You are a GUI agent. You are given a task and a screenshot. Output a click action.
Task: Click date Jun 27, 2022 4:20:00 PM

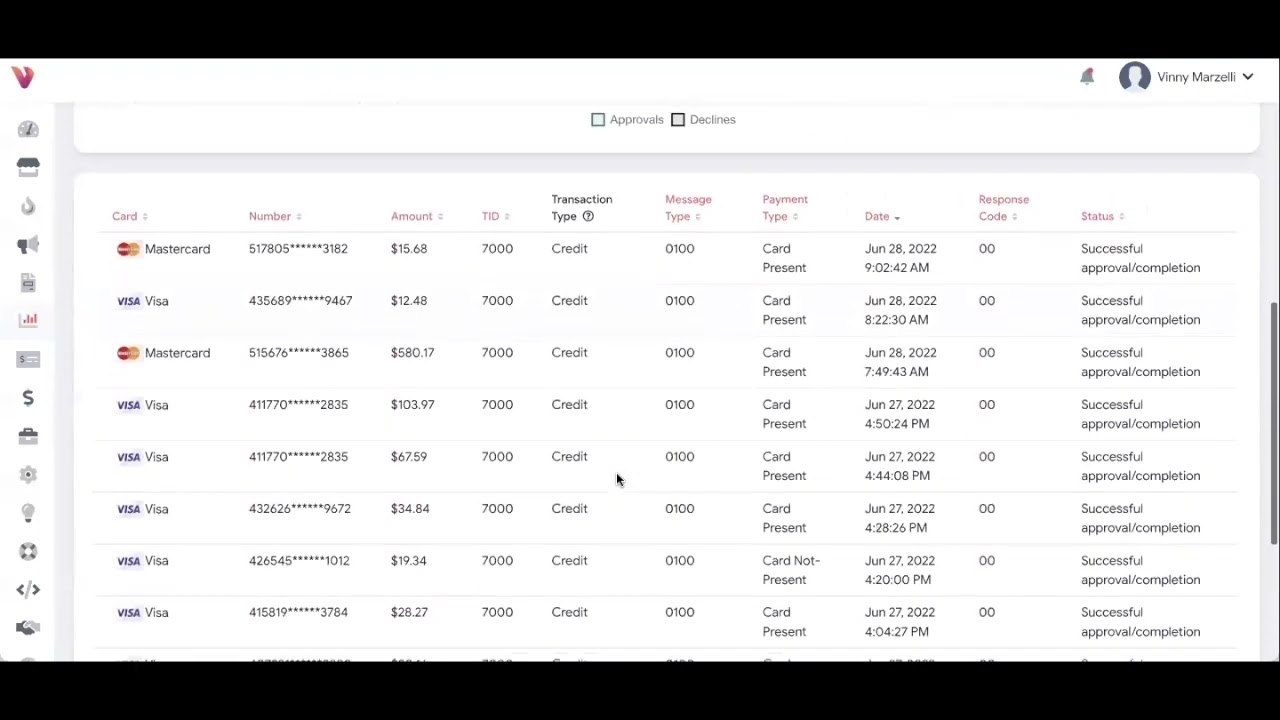[900, 570]
